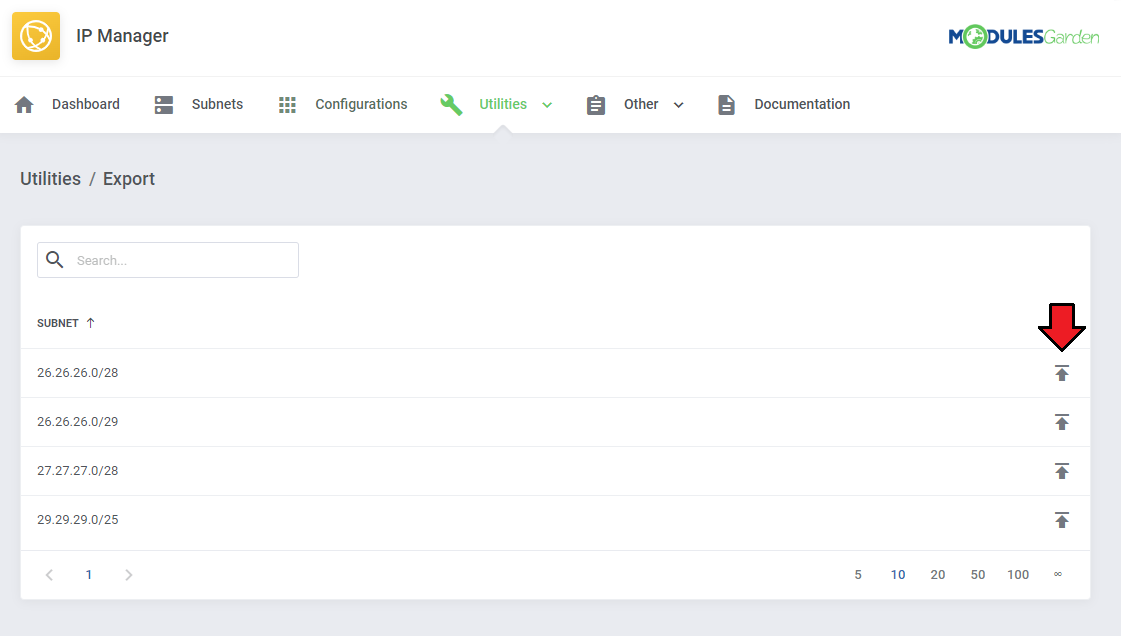Select page number 1
This screenshot has width=1121, height=636.
(89, 575)
